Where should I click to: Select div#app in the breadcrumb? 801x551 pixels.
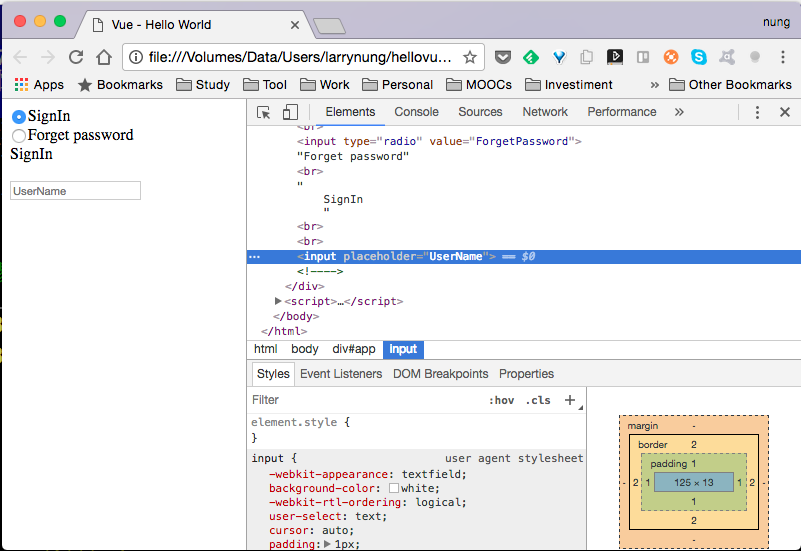pos(354,349)
